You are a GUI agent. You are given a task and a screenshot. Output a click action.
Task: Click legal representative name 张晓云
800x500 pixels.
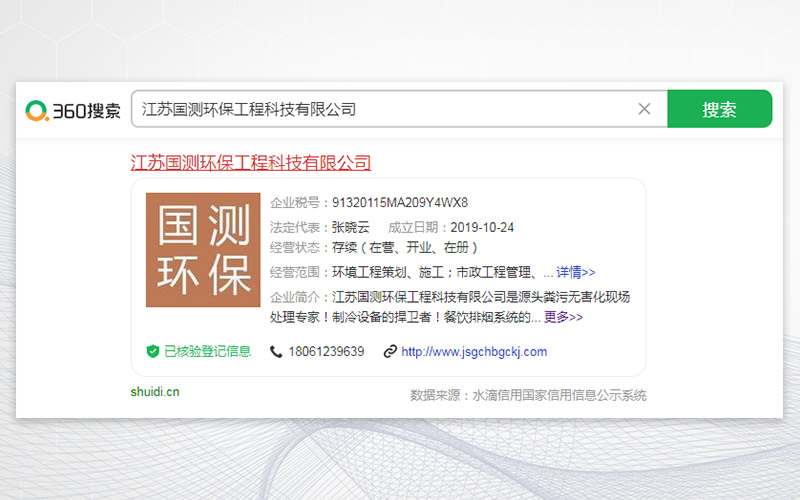point(351,227)
